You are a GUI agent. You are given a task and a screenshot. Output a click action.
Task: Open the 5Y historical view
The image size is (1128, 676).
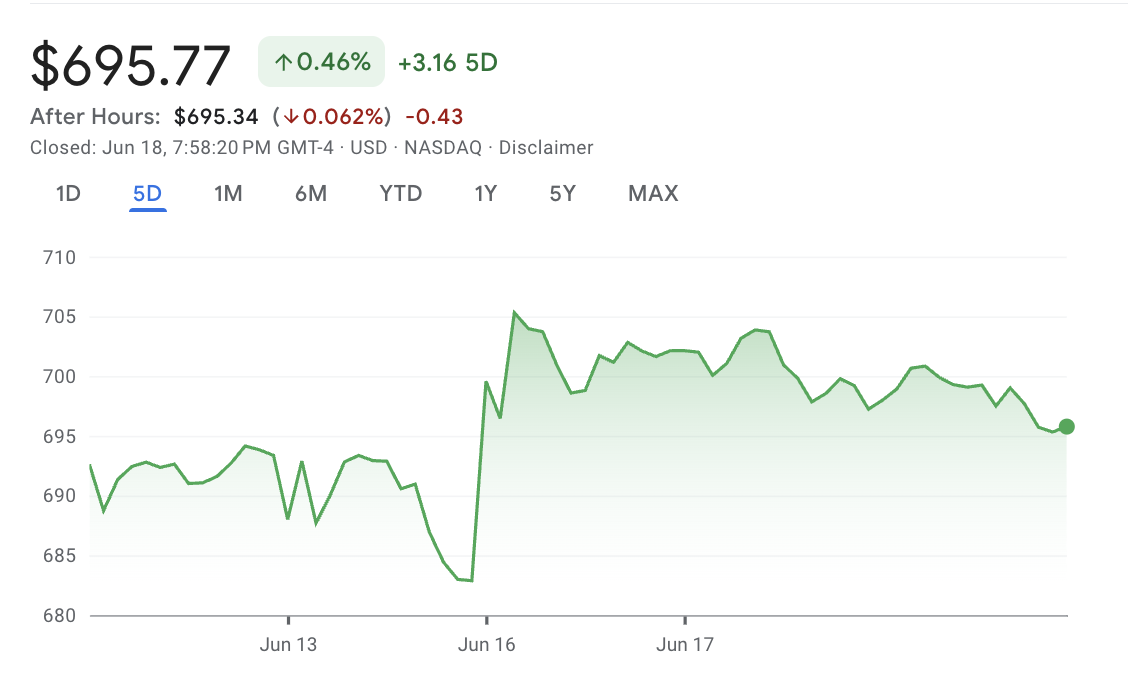click(x=563, y=193)
